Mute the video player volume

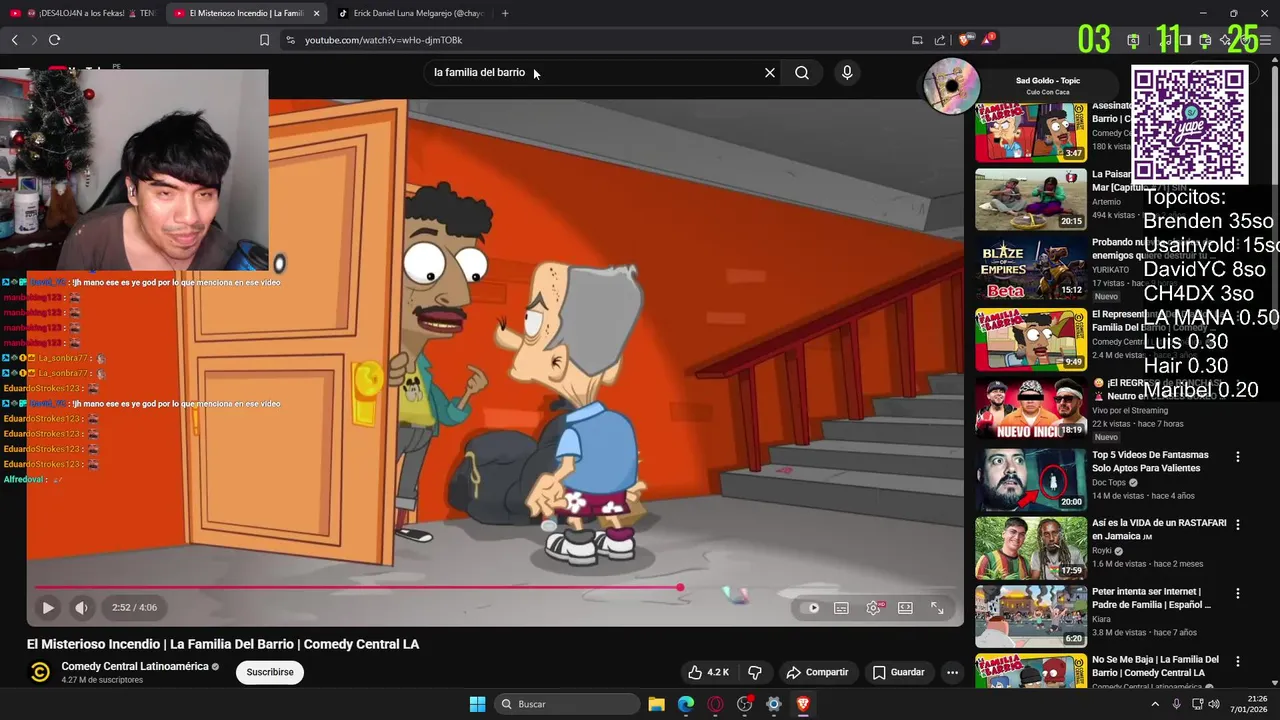(x=81, y=607)
